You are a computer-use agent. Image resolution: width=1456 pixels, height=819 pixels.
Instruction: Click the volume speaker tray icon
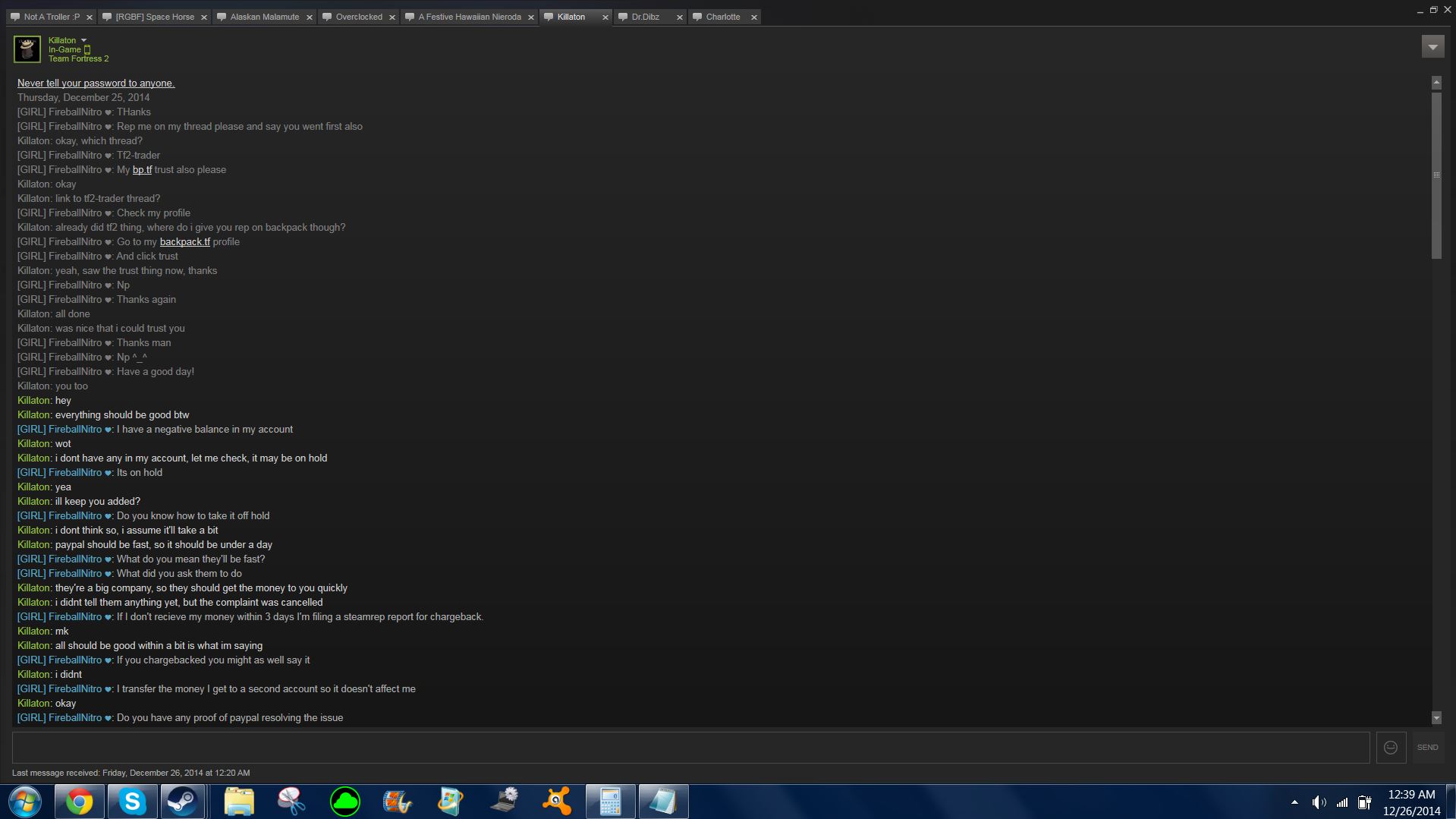[1319, 802]
